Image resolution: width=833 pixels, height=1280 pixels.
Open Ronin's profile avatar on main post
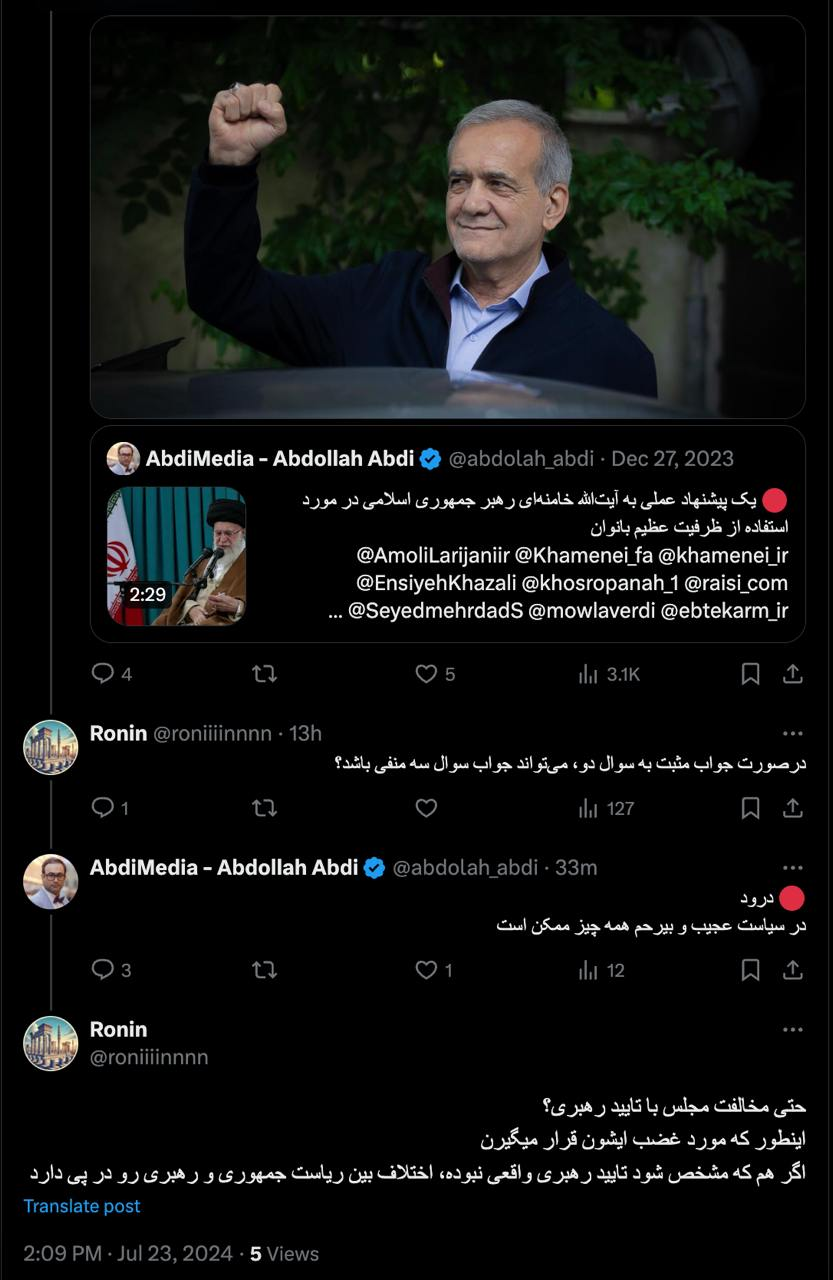pos(51,1043)
